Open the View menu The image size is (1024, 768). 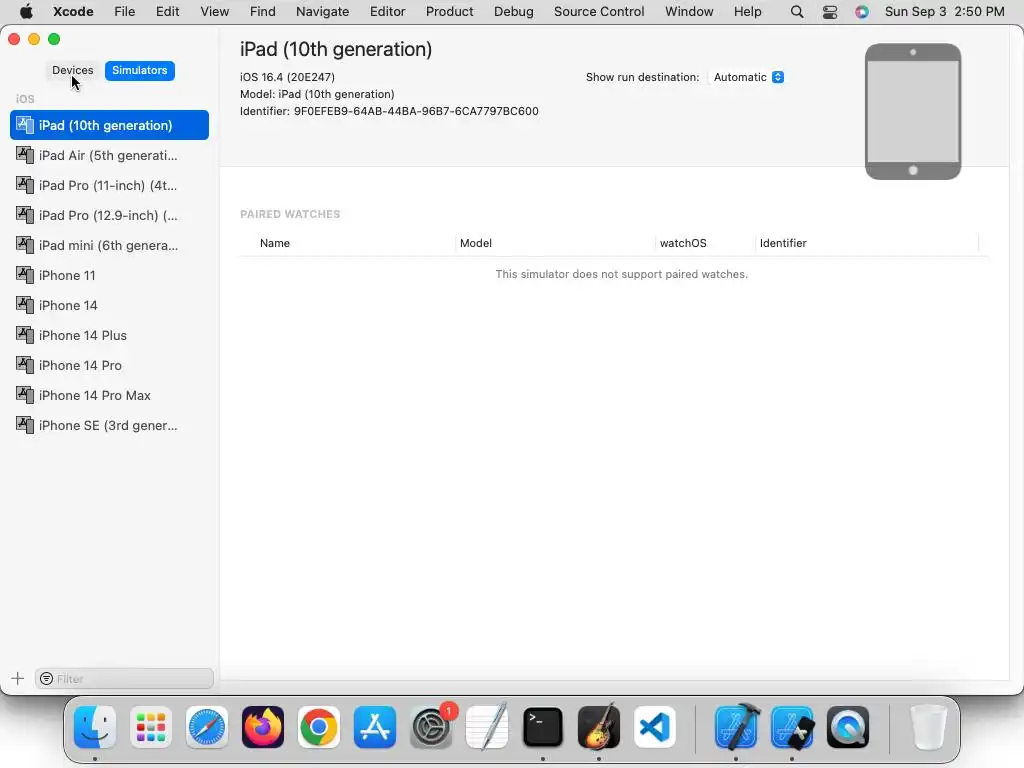click(x=214, y=12)
